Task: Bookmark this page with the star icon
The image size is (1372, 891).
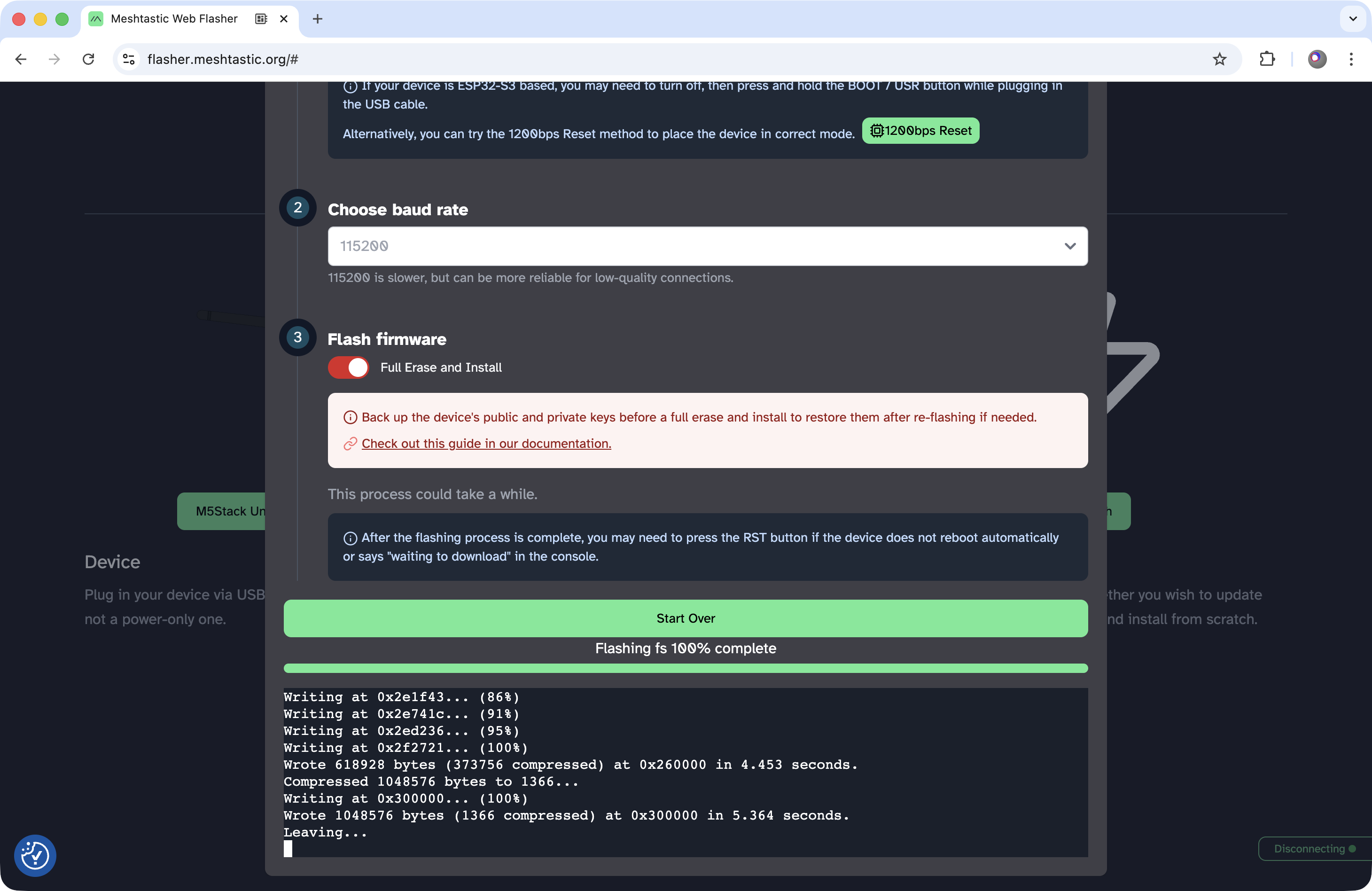Action: point(1219,59)
